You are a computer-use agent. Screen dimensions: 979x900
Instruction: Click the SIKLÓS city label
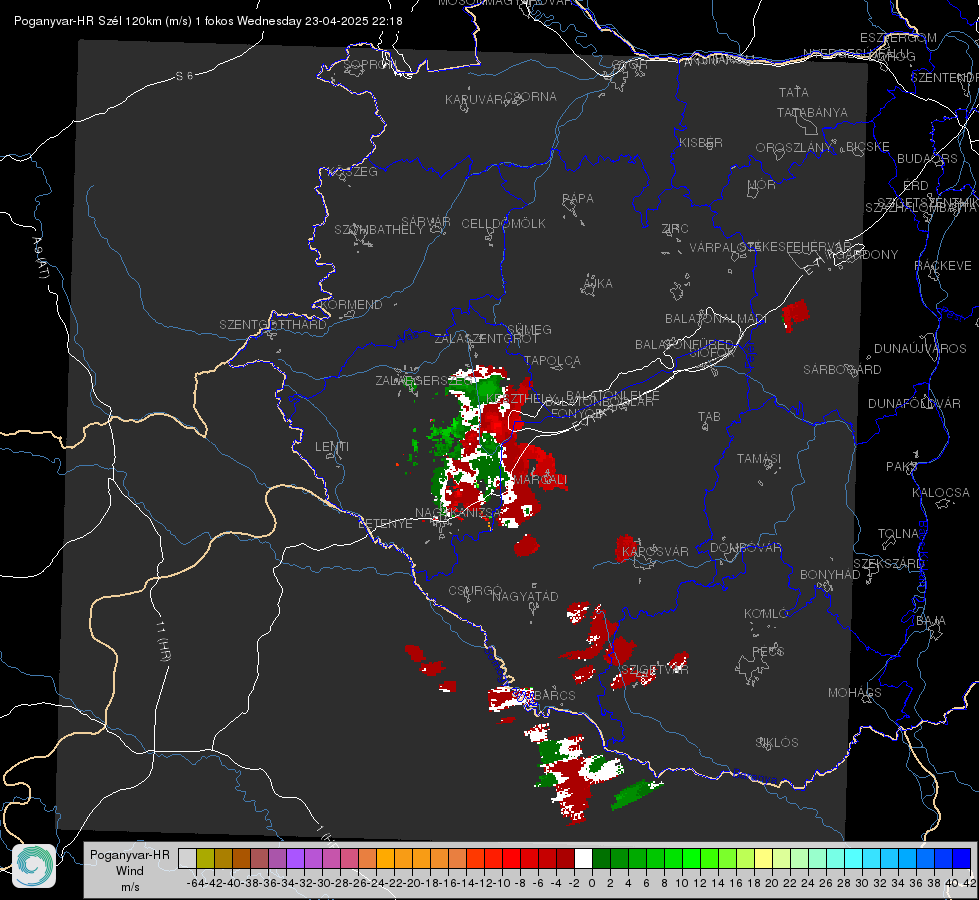coord(777,743)
